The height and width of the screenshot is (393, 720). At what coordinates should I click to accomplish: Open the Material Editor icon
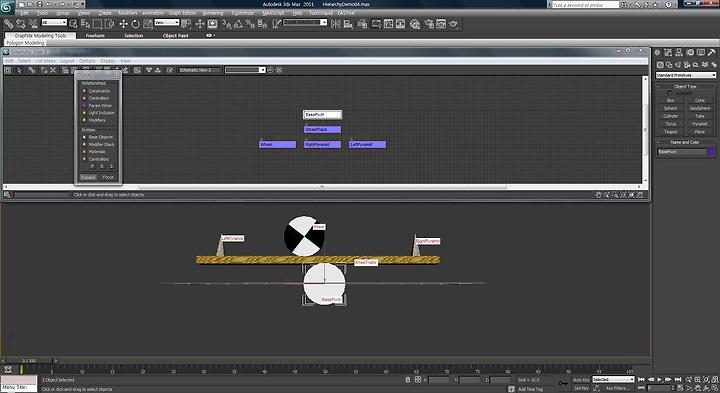[x=415, y=23]
